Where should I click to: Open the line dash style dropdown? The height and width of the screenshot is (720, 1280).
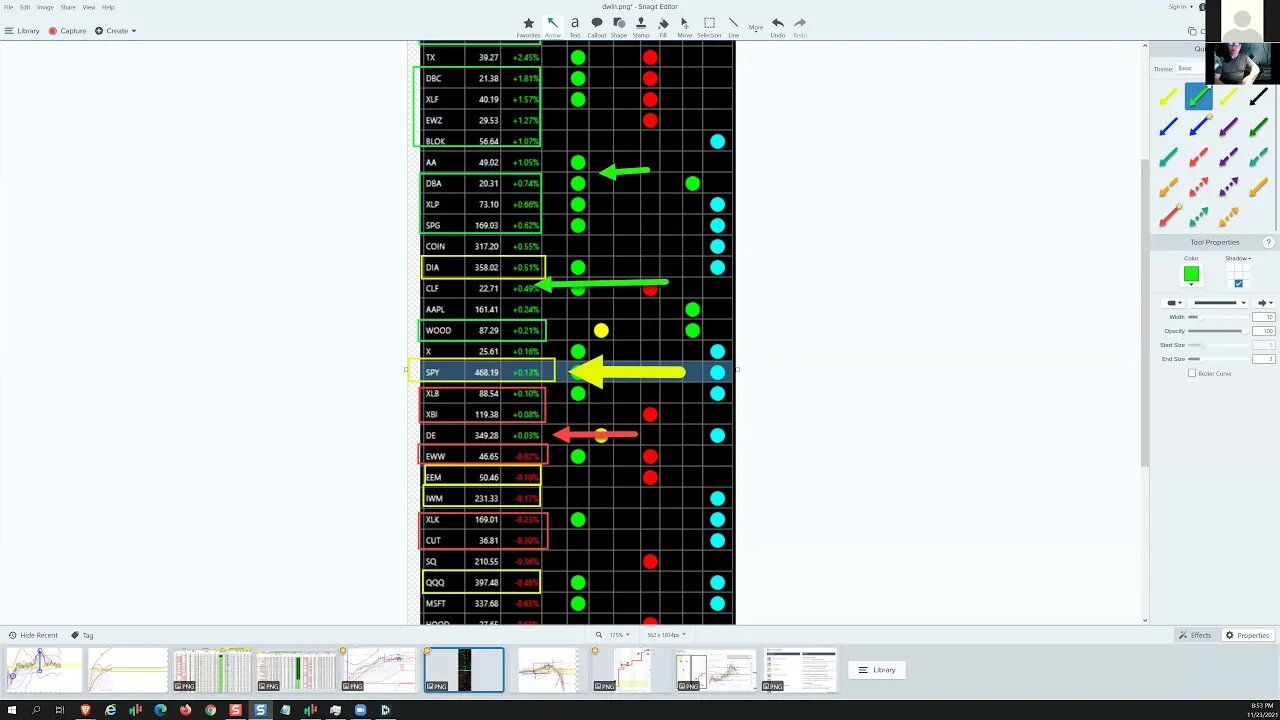click(1220, 302)
